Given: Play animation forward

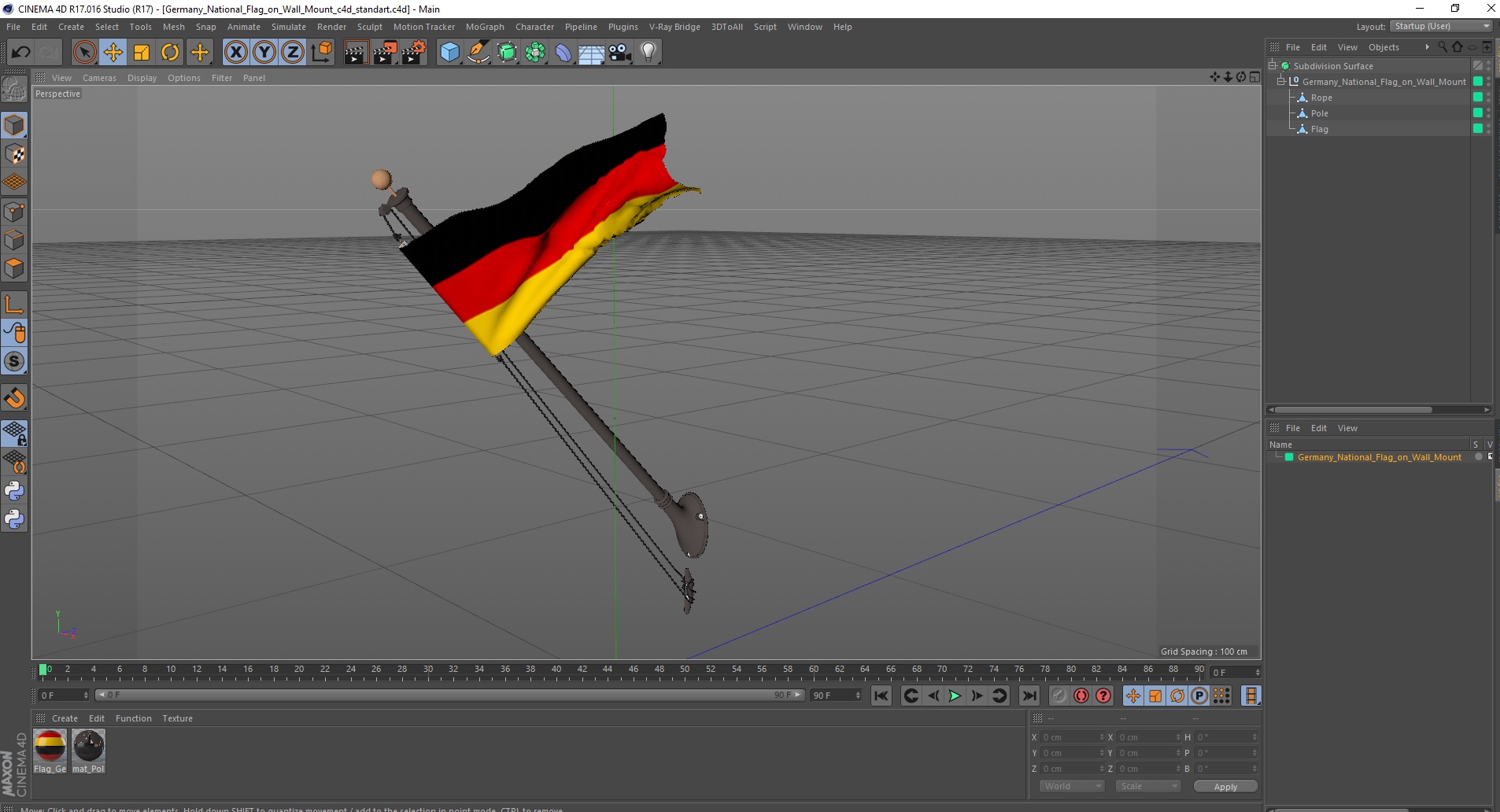Looking at the screenshot, I should pos(955,696).
